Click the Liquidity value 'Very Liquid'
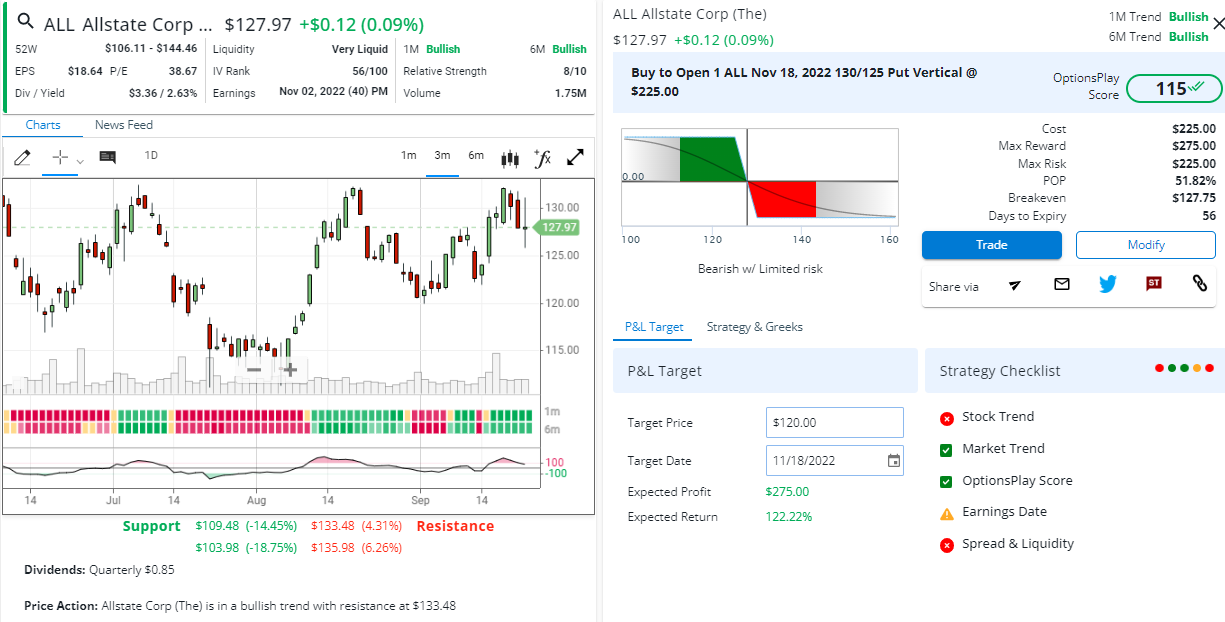The image size is (1225, 622). click(360, 49)
